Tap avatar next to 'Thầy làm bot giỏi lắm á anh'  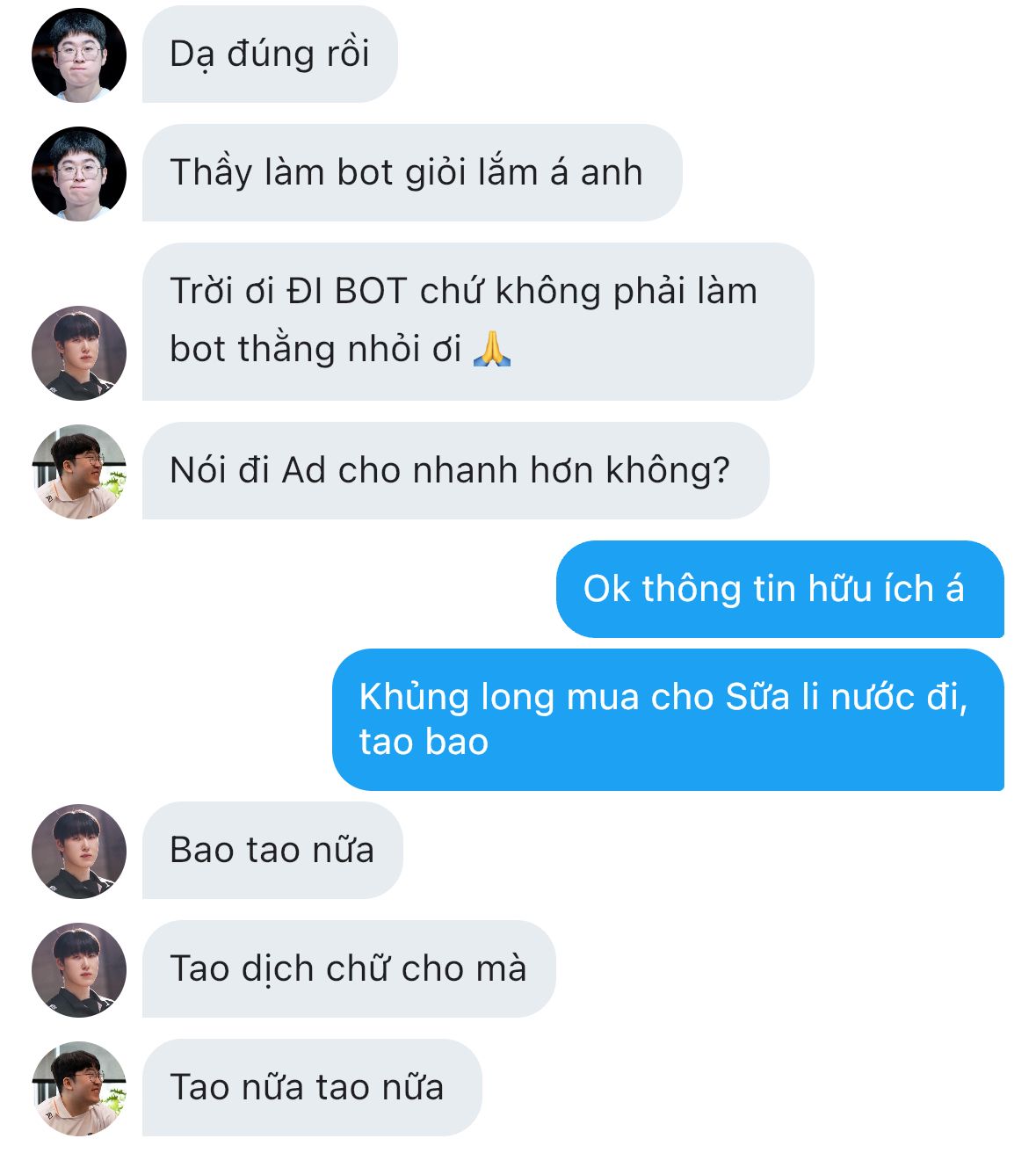pyautogui.click(x=79, y=174)
